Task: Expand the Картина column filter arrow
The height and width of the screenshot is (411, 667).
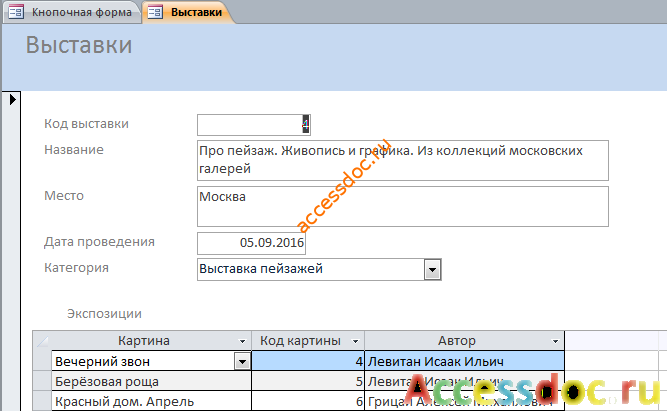Action: coord(242,341)
